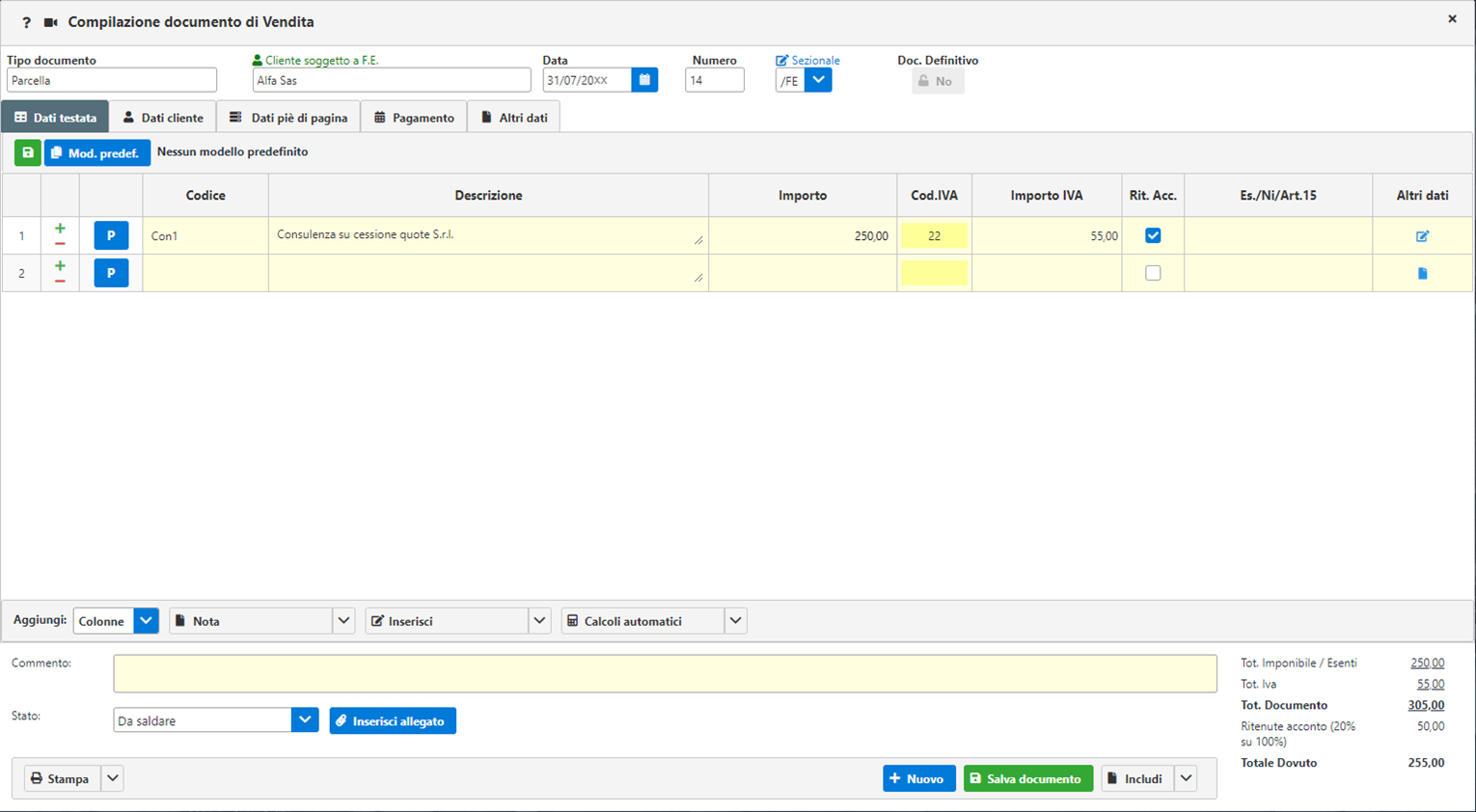Click the Mod. predef. button
This screenshot has width=1476, height=812.
click(97, 152)
